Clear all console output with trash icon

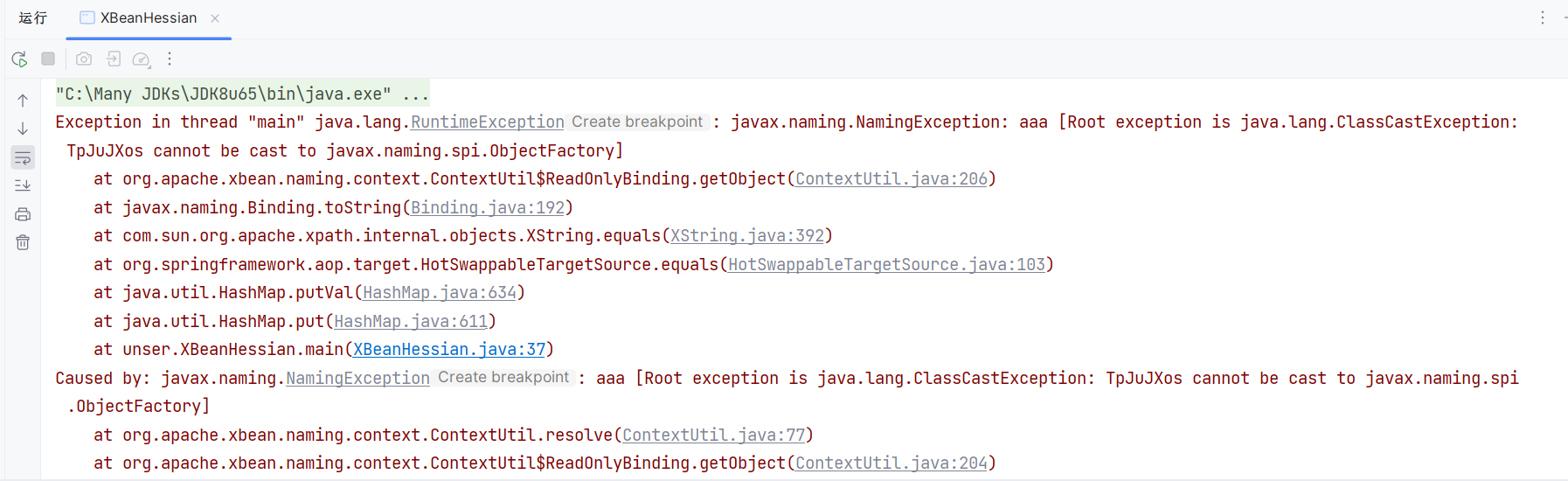point(23,242)
